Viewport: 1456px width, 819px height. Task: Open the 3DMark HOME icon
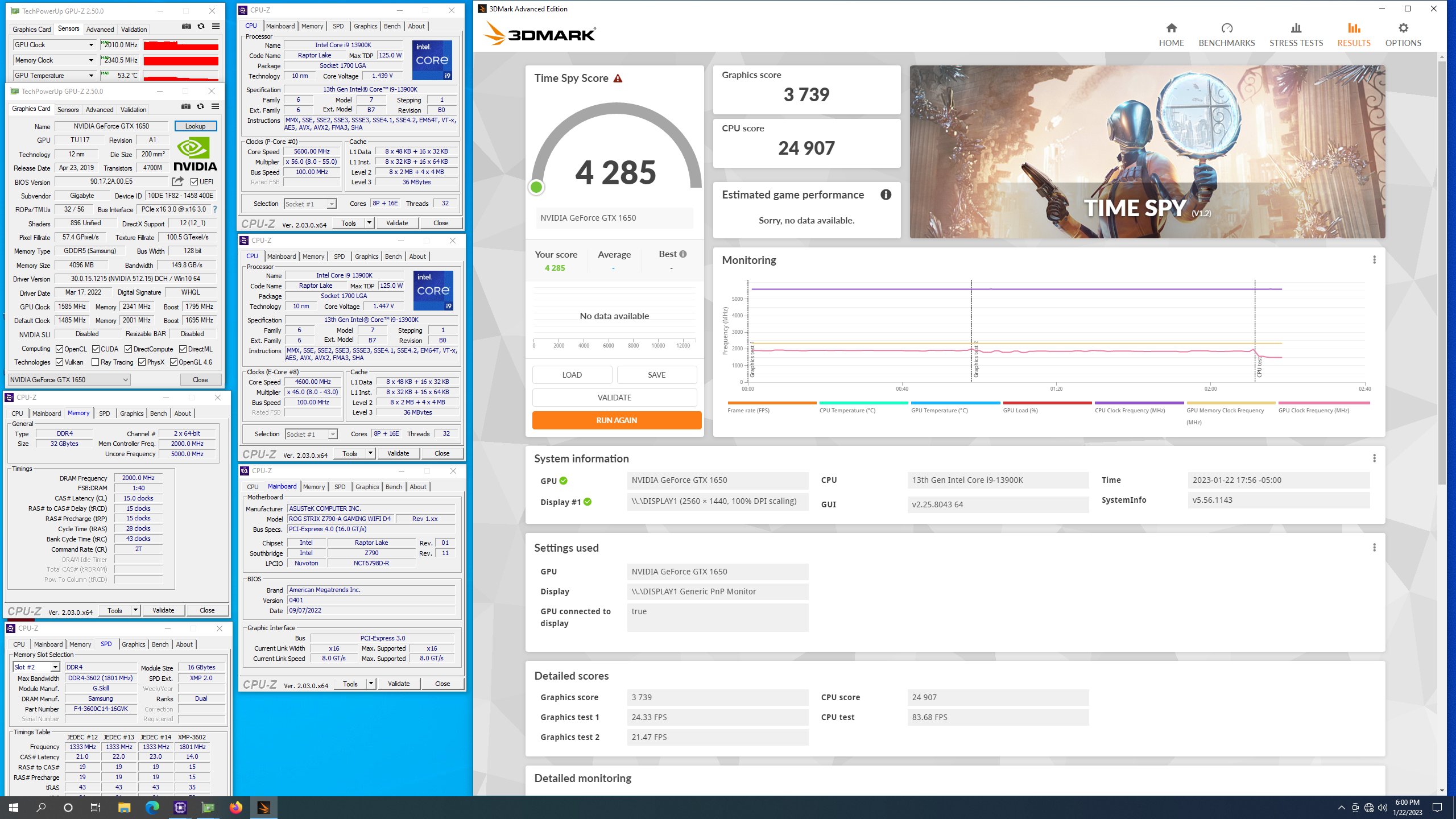1171,28
